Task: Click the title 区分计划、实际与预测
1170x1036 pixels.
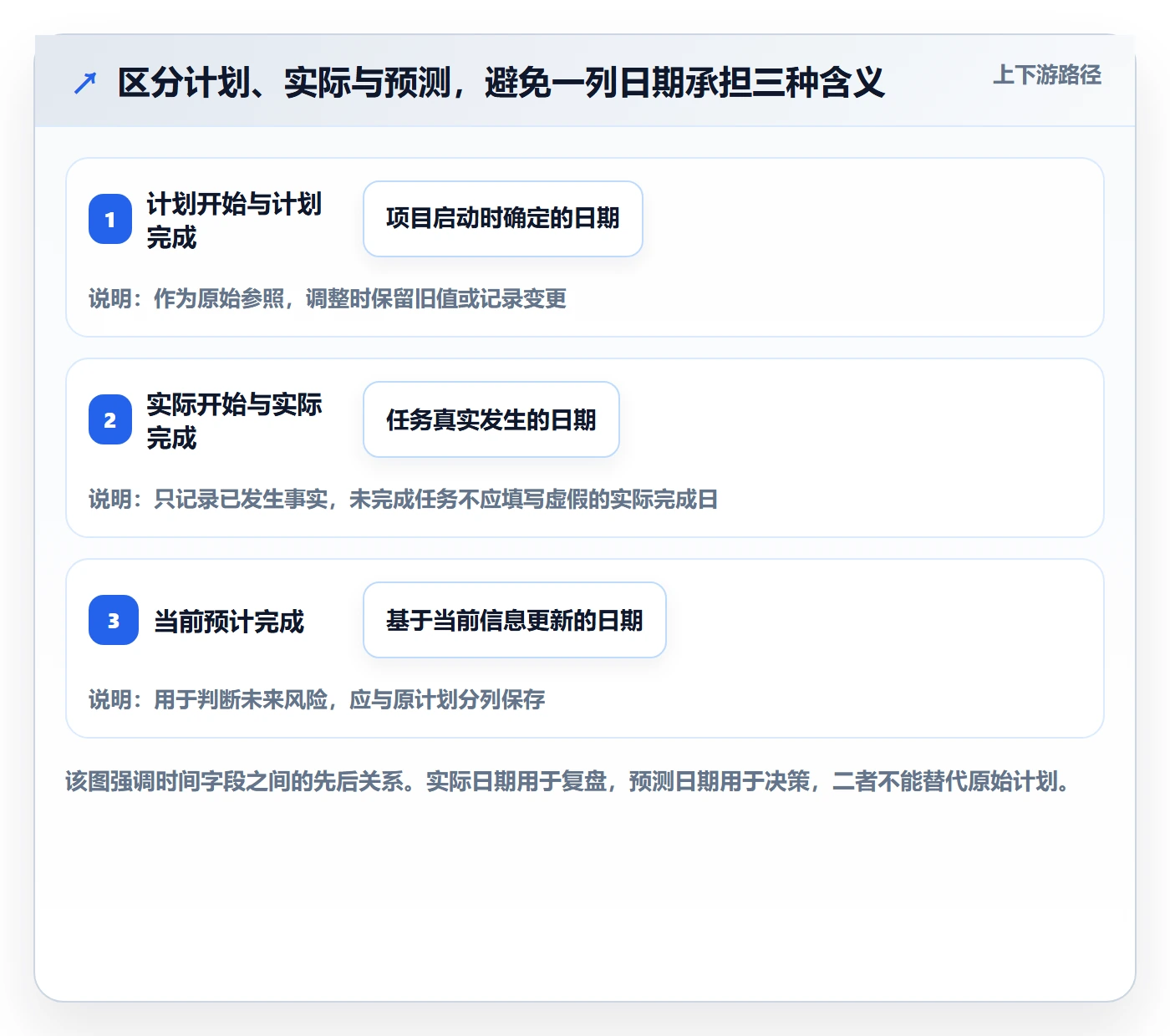Action: [x=501, y=83]
